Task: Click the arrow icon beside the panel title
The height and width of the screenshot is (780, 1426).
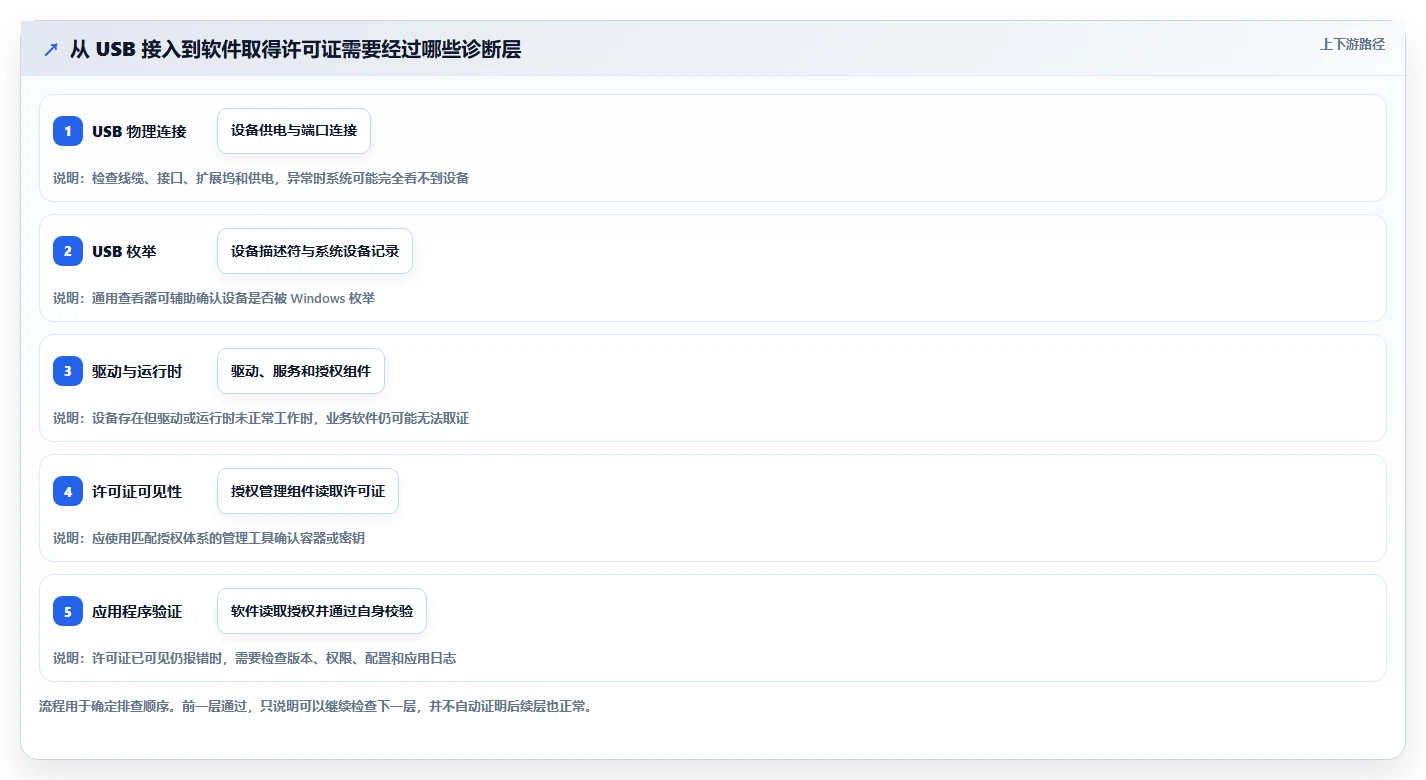Action: (51, 49)
